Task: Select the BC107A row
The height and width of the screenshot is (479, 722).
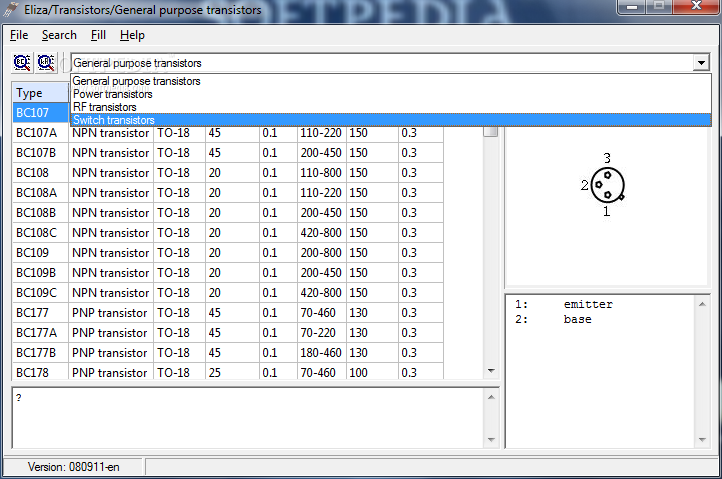Action: tap(228, 133)
